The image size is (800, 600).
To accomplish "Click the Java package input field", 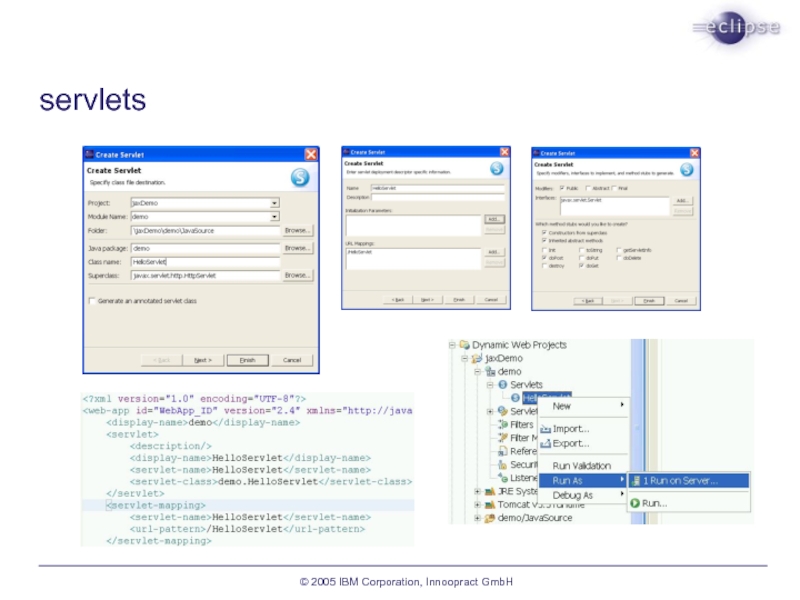I will click(205, 248).
